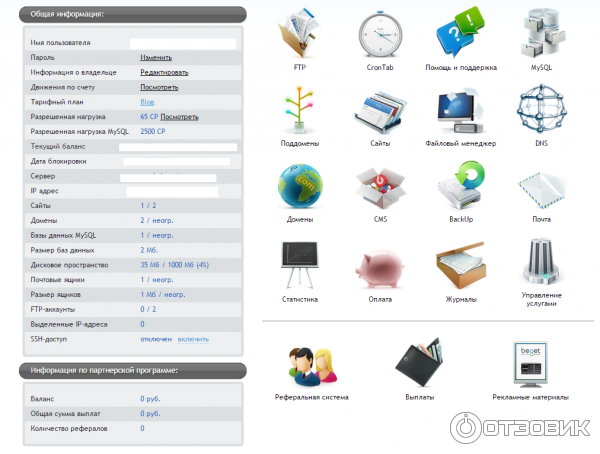This screenshot has width=600, height=454.
Task: Click Изменить next to Пароль
Action: [156, 58]
